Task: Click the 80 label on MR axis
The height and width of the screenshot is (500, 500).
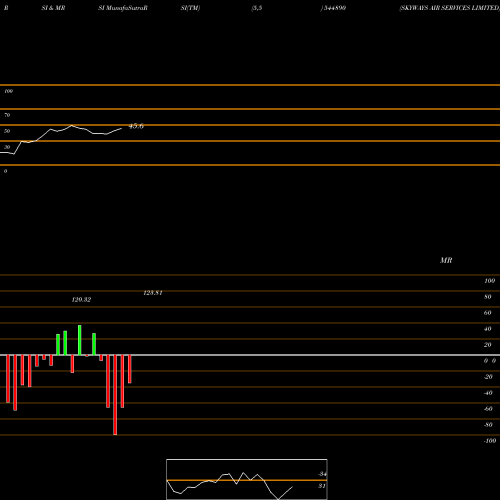Action: [487, 297]
